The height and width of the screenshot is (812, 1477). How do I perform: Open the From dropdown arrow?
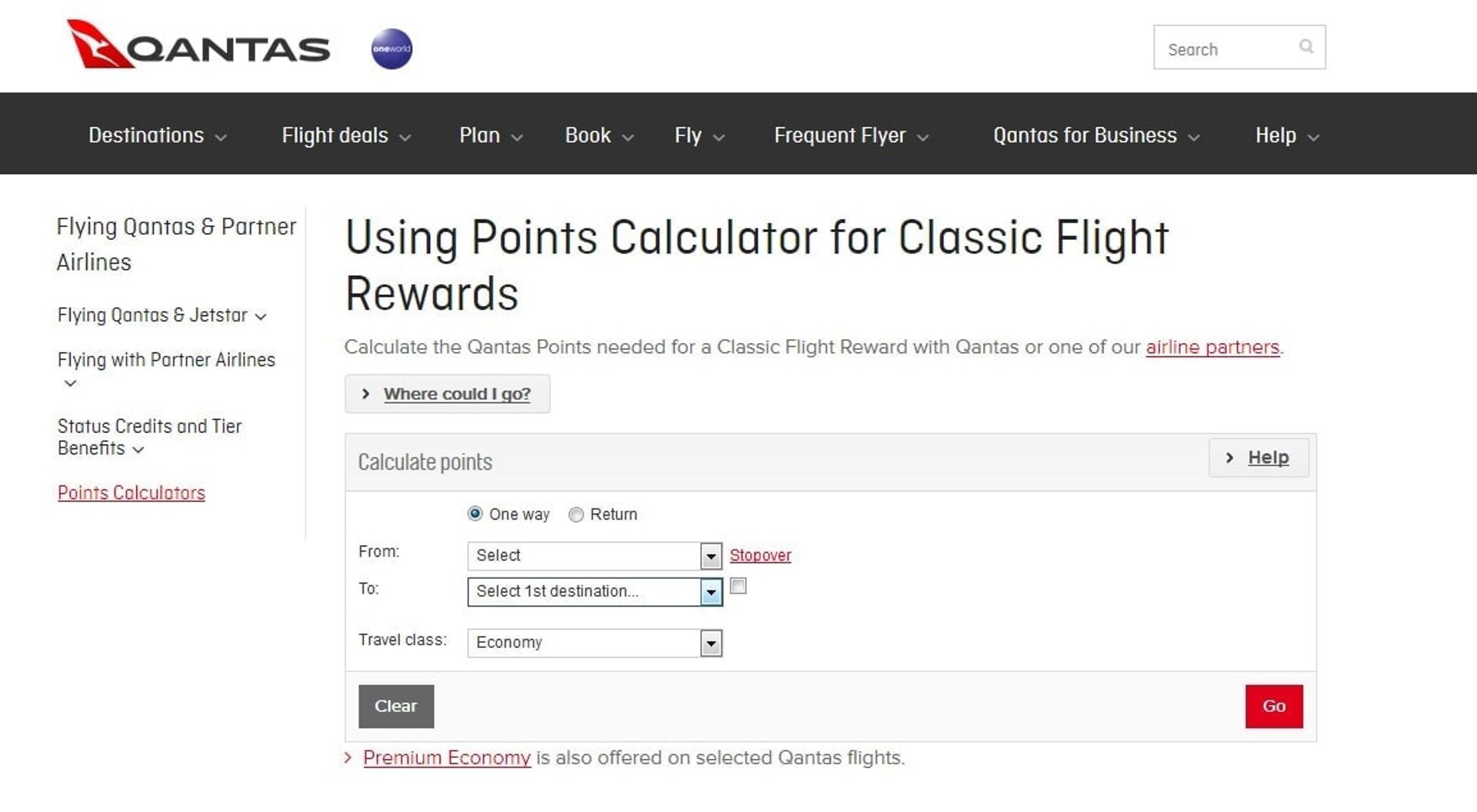coord(710,555)
